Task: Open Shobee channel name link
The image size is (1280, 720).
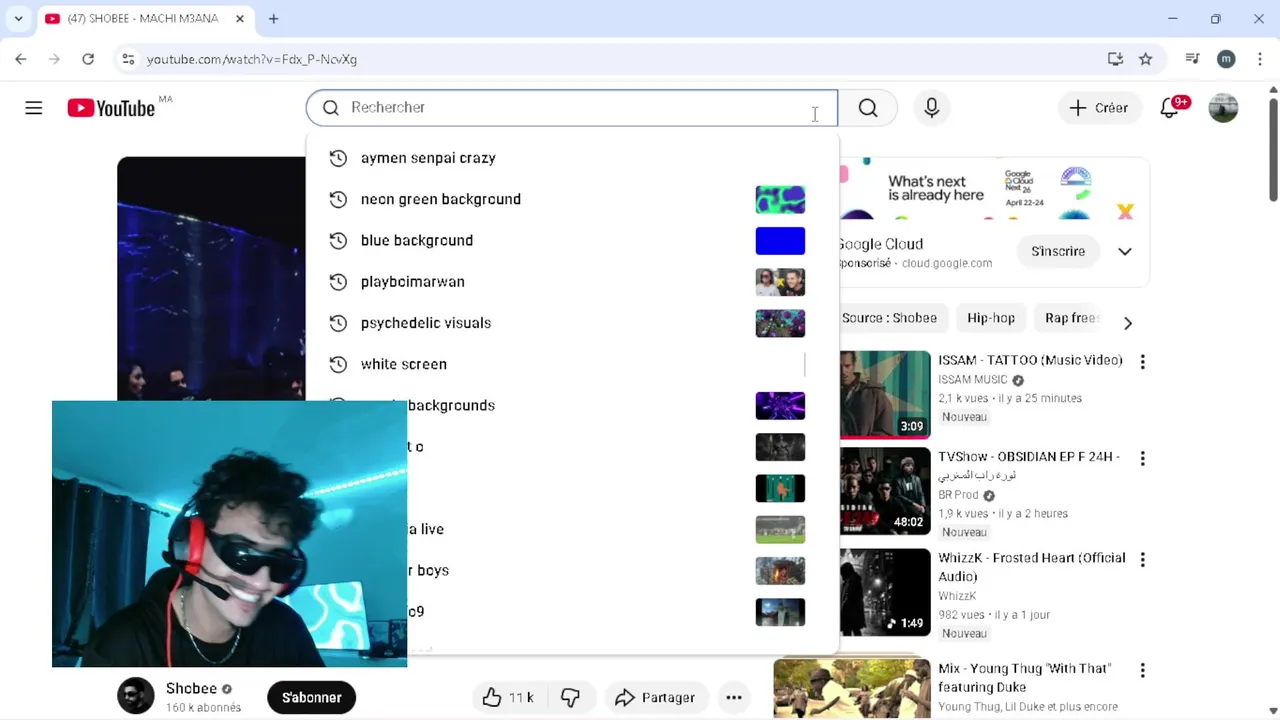Action: coord(191,688)
